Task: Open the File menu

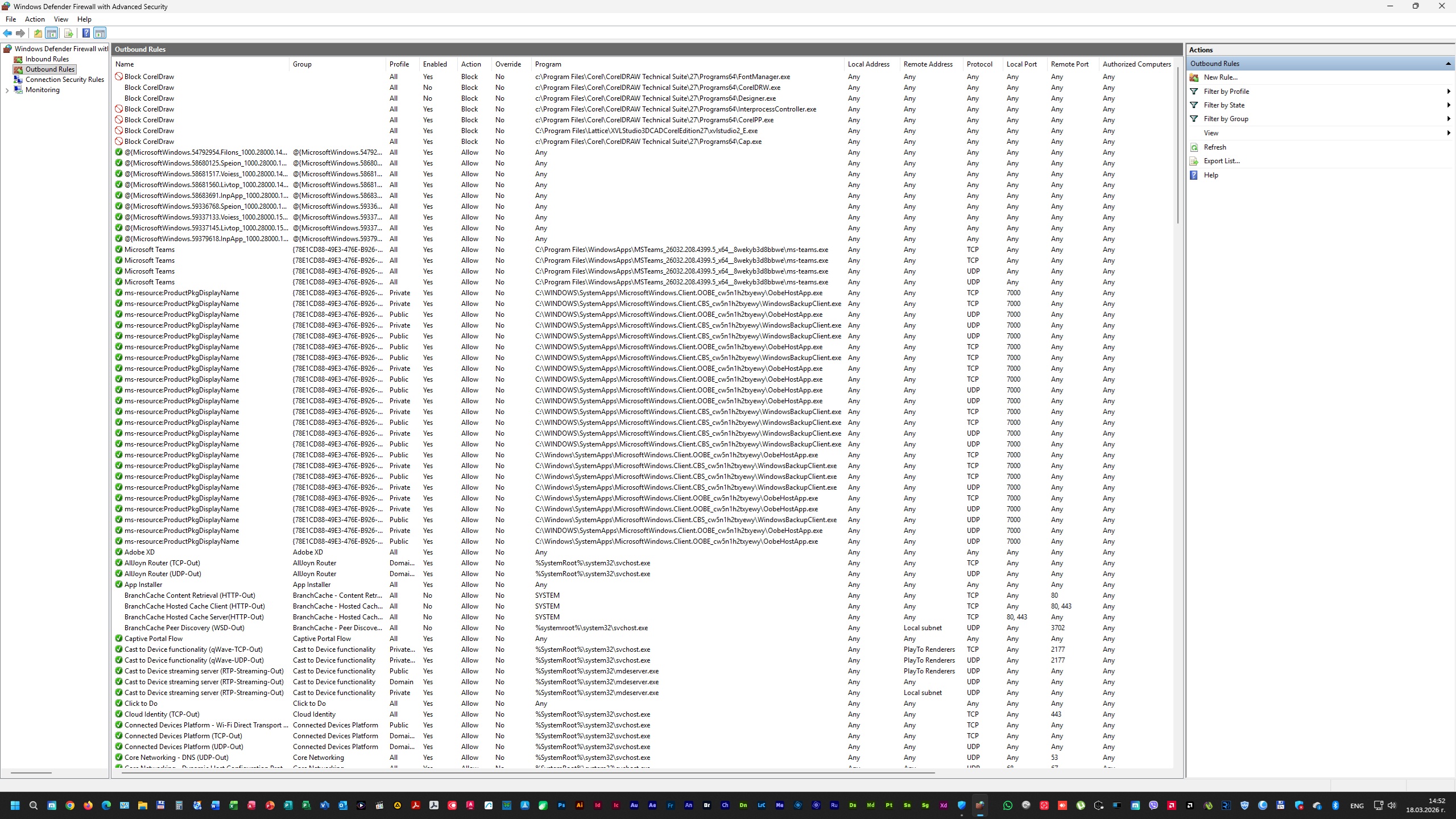Action: pos(11,19)
